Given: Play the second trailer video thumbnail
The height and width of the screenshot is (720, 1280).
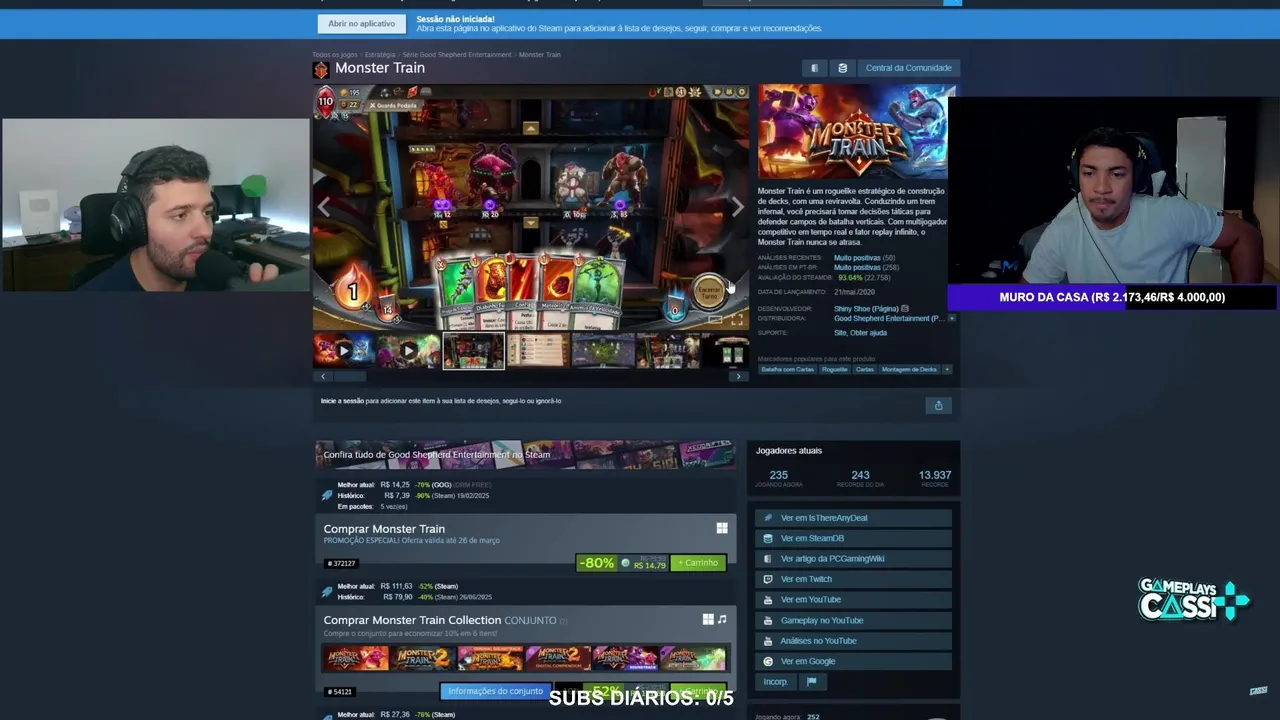Looking at the screenshot, I should (408, 351).
